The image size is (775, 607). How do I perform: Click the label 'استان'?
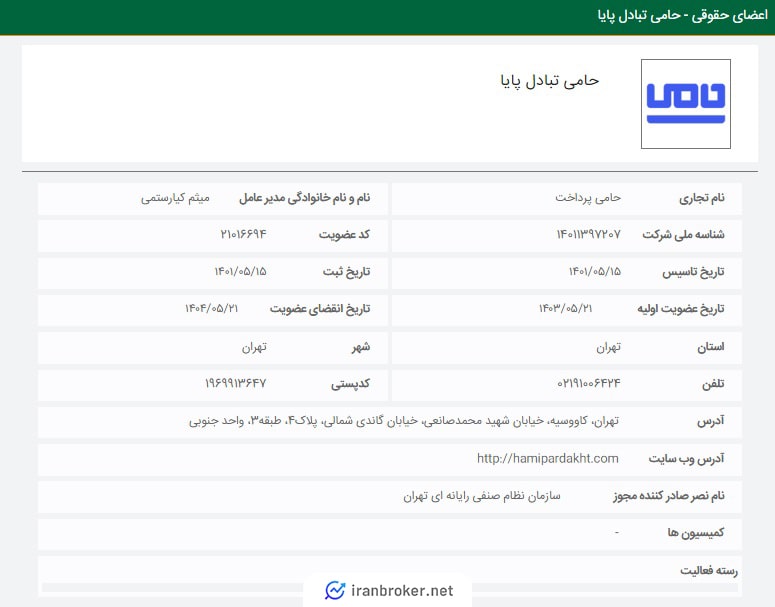click(x=711, y=347)
